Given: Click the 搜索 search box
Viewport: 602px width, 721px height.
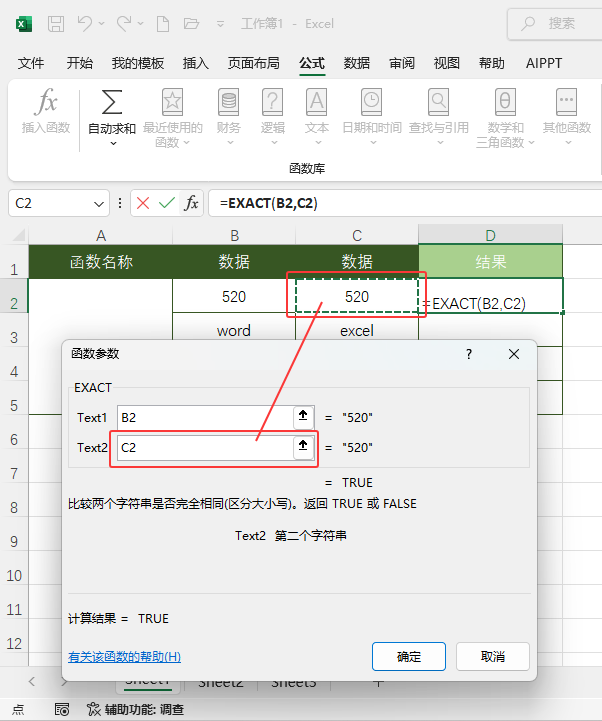Looking at the screenshot, I should (555, 23).
